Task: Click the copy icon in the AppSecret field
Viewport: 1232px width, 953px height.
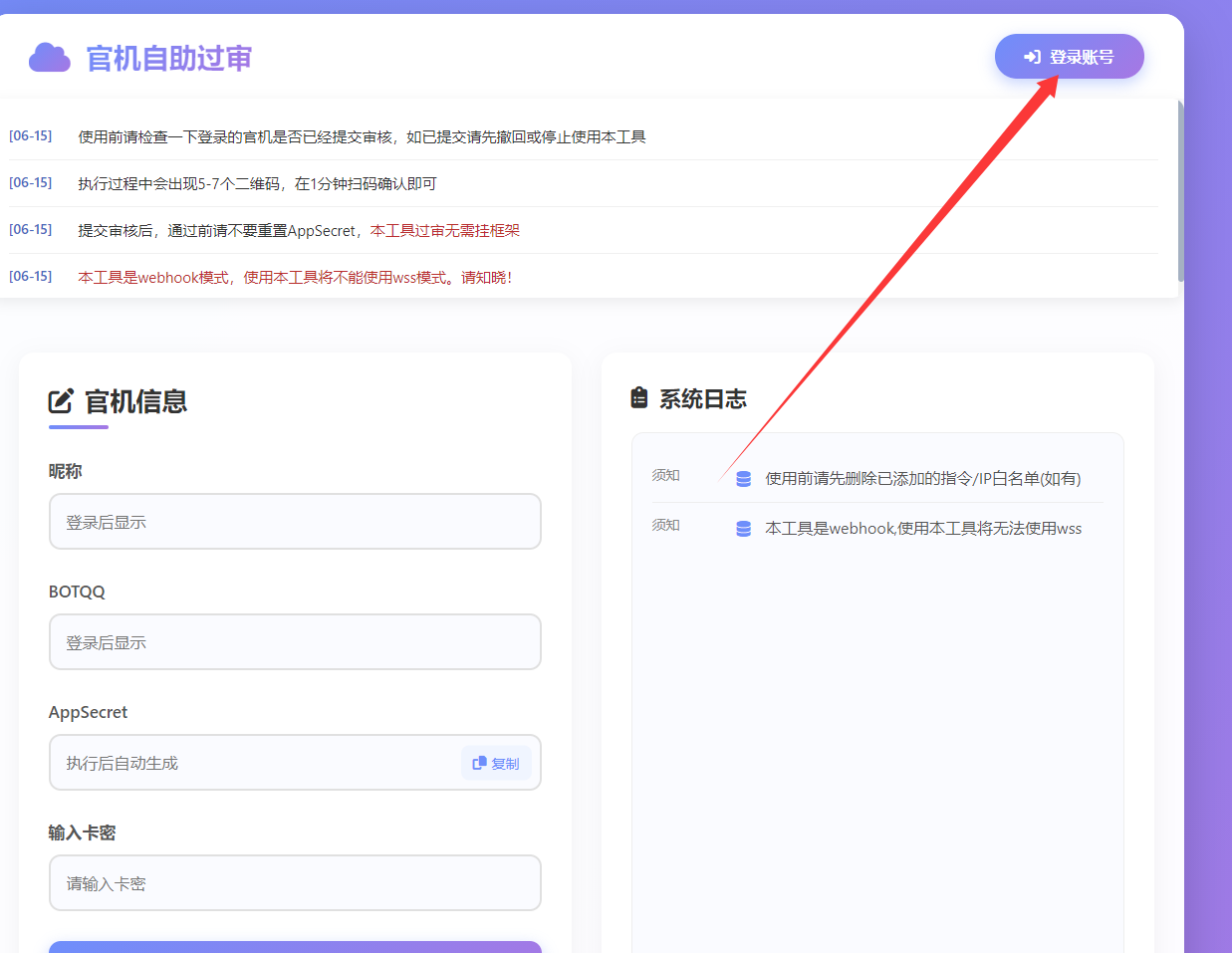Action: click(x=477, y=762)
